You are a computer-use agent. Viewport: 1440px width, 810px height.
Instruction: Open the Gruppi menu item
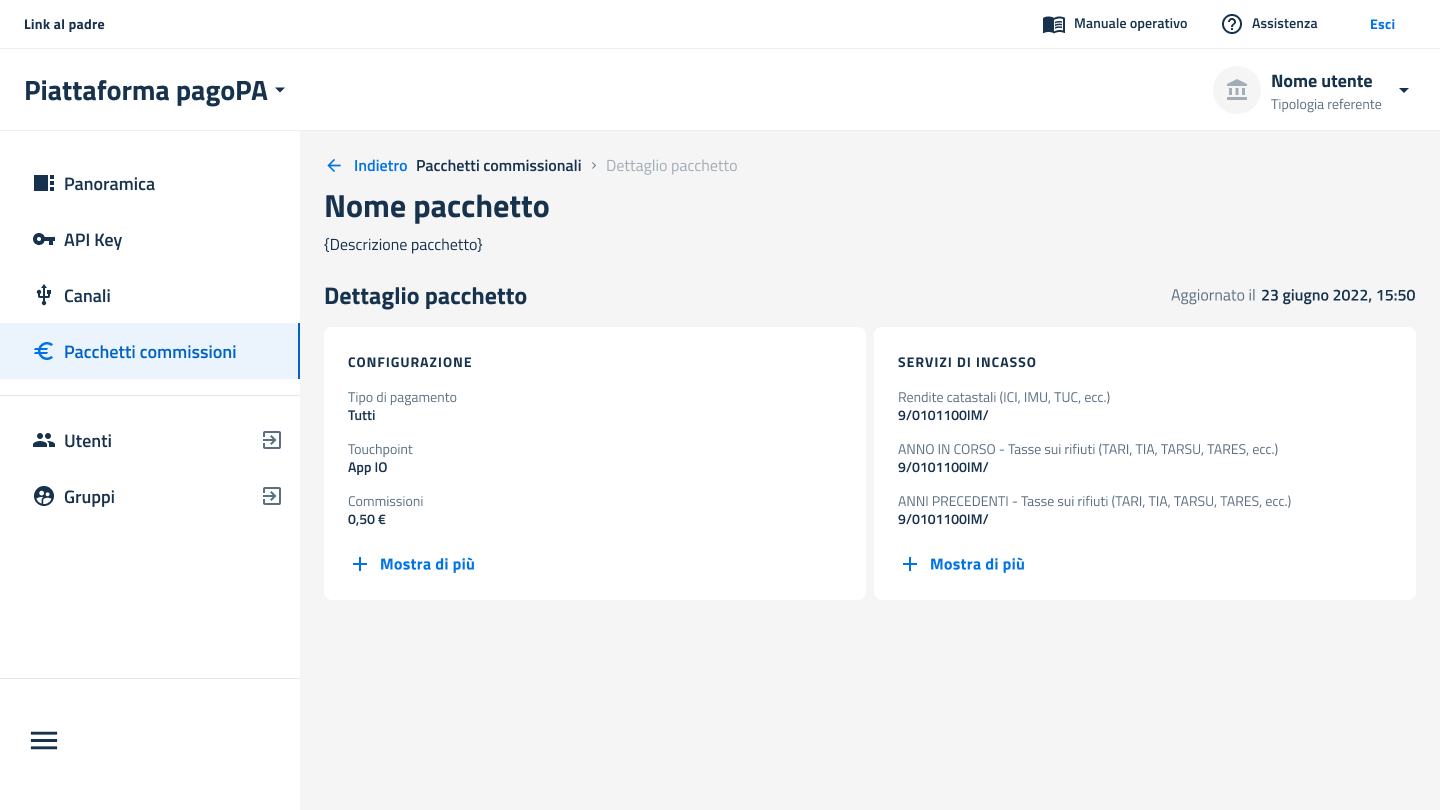coord(89,497)
